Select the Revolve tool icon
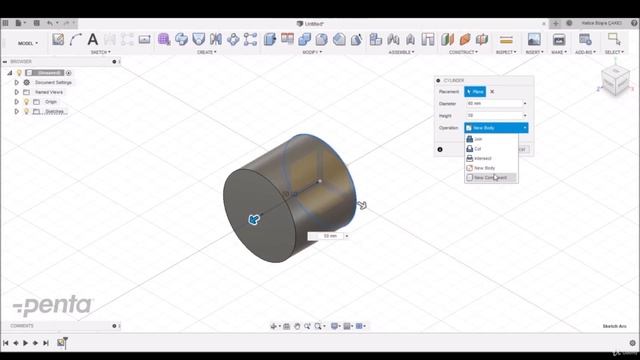The width and height of the screenshot is (640, 360). [181, 39]
